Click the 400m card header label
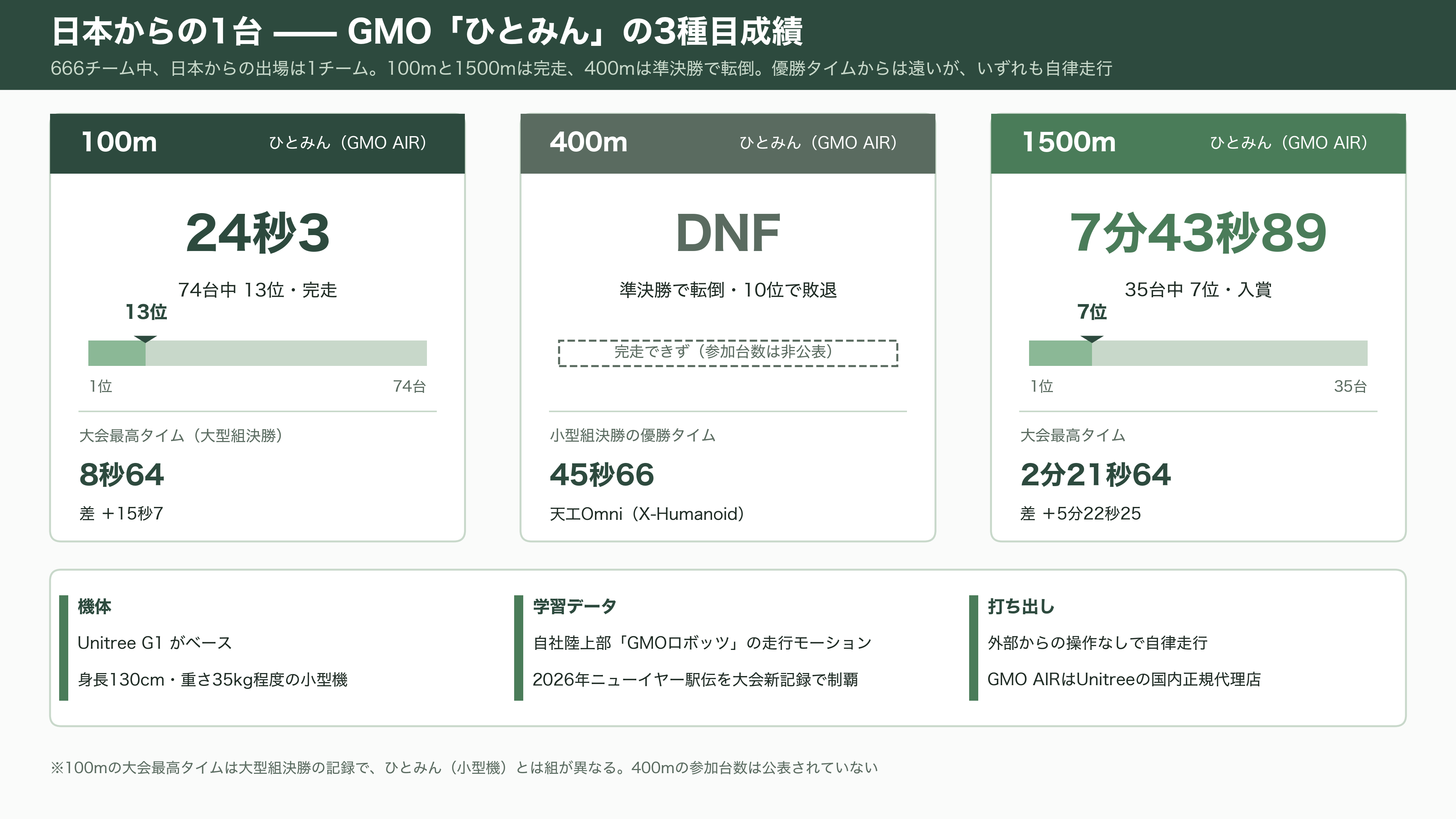This screenshot has height=819, width=1456. (x=588, y=141)
